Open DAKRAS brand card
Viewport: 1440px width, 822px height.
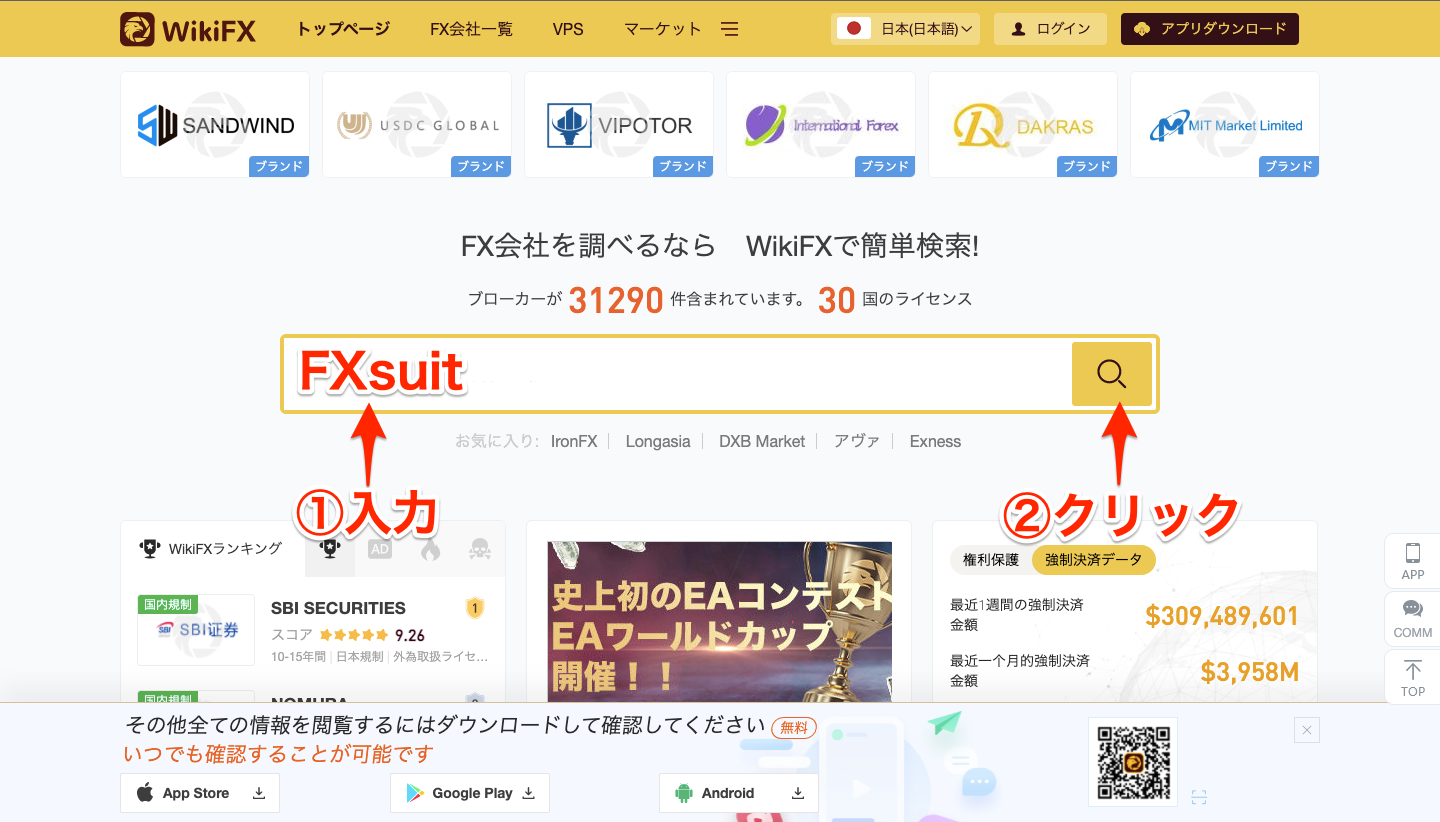[x=1023, y=125]
